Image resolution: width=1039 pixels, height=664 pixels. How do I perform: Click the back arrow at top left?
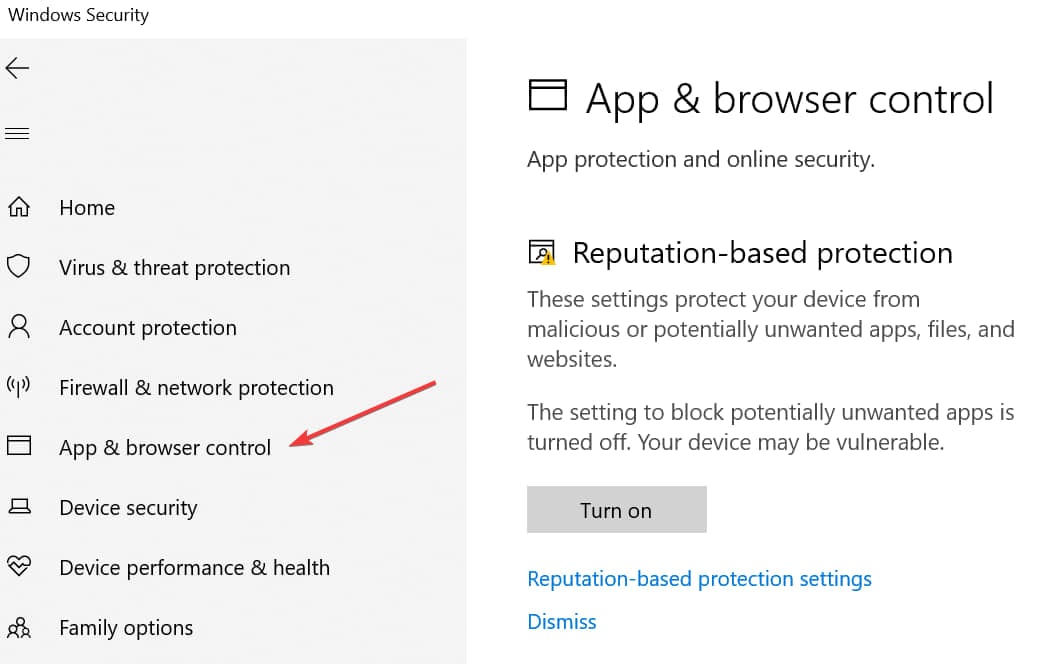(x=20, y=68)
